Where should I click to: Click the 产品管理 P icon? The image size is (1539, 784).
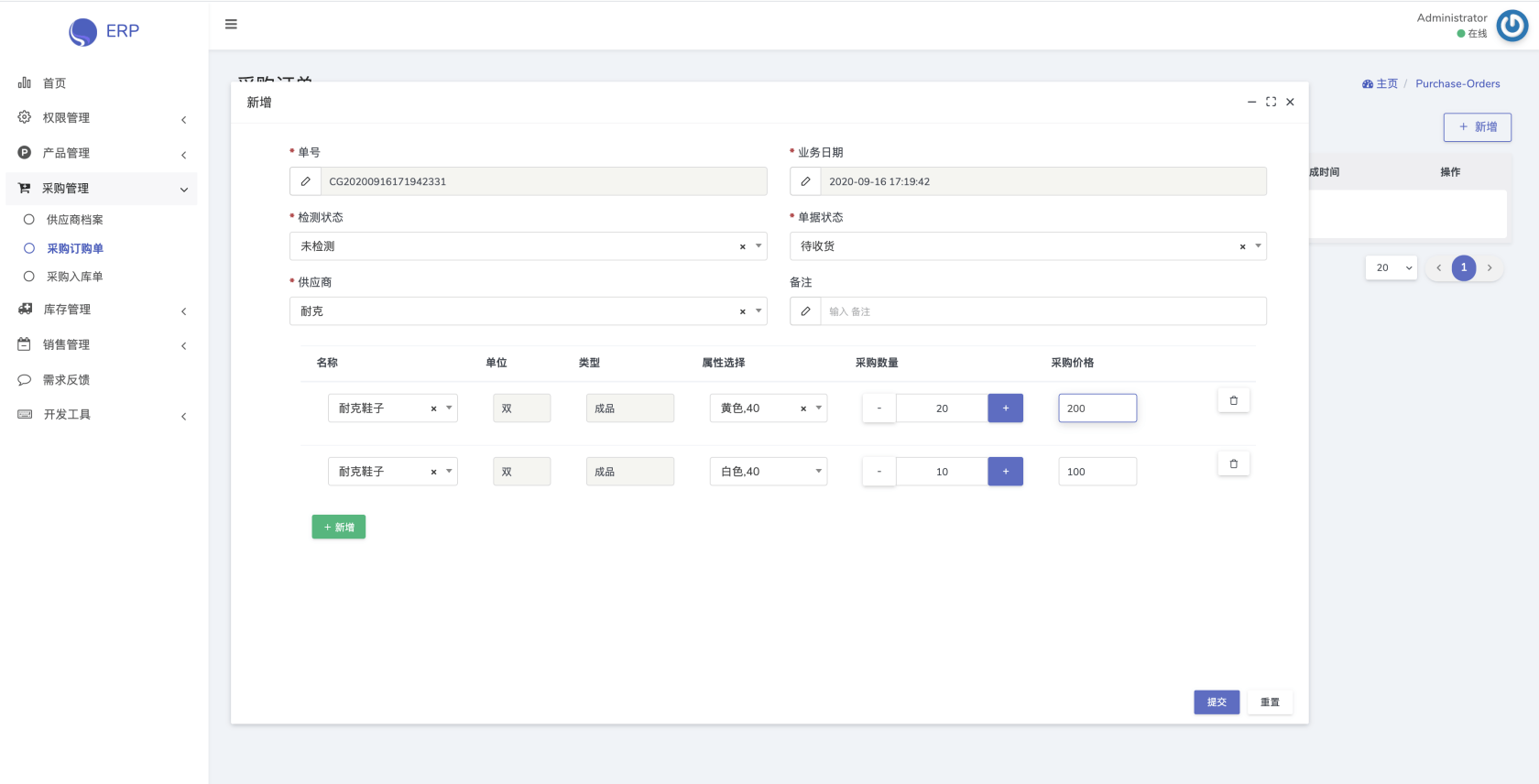coord(25,153)
